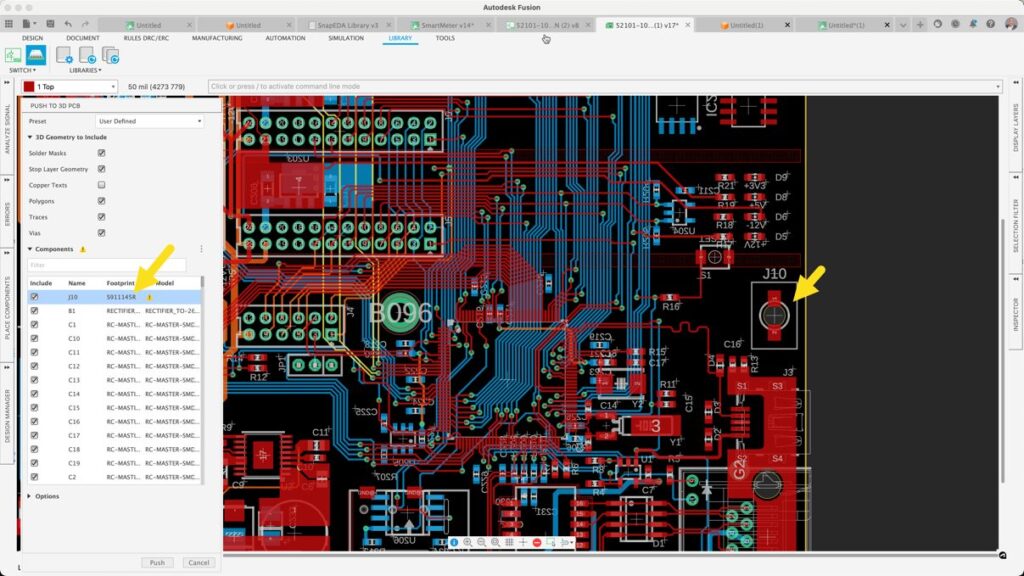Open the DISPLAY LAYERS side panel
1024x576 pixels.
(x=1016, y=129)
